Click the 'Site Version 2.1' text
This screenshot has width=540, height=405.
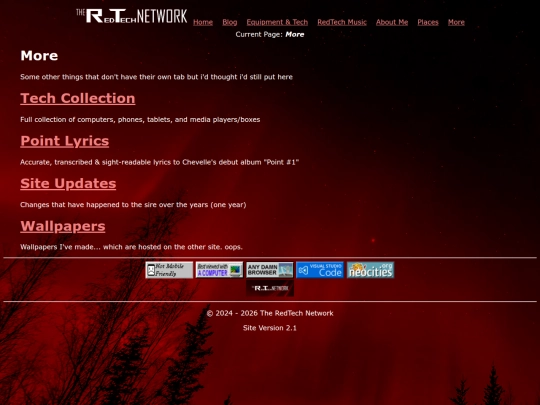coord(270,328)
